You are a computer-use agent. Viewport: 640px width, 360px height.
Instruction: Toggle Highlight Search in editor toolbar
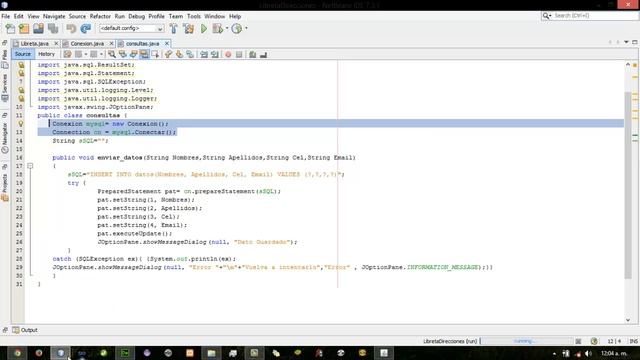click(144, 54)
